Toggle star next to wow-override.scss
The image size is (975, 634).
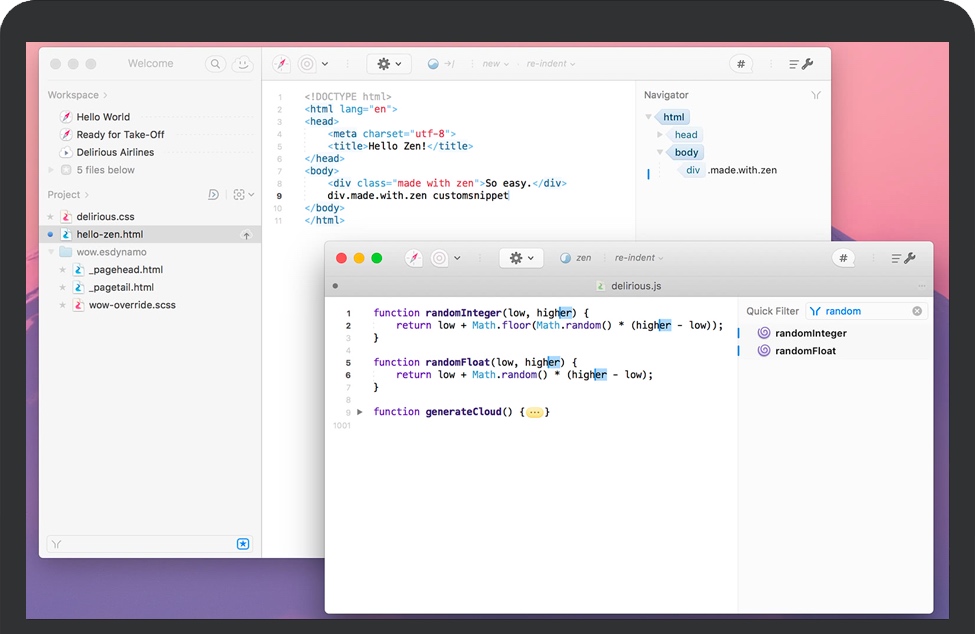coord(63,305)
